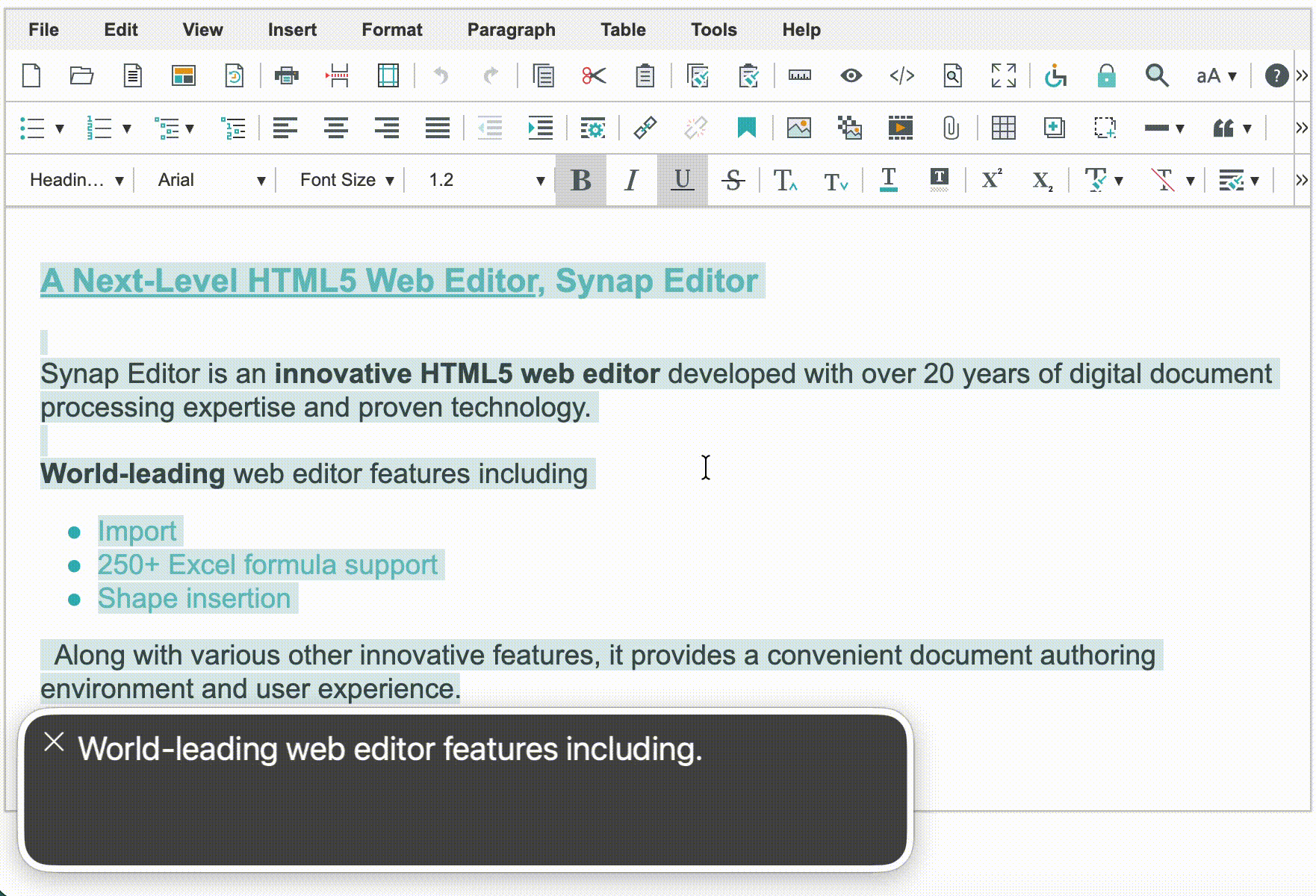
Task: Open the Help menu
Action: (x=801, y=30)
